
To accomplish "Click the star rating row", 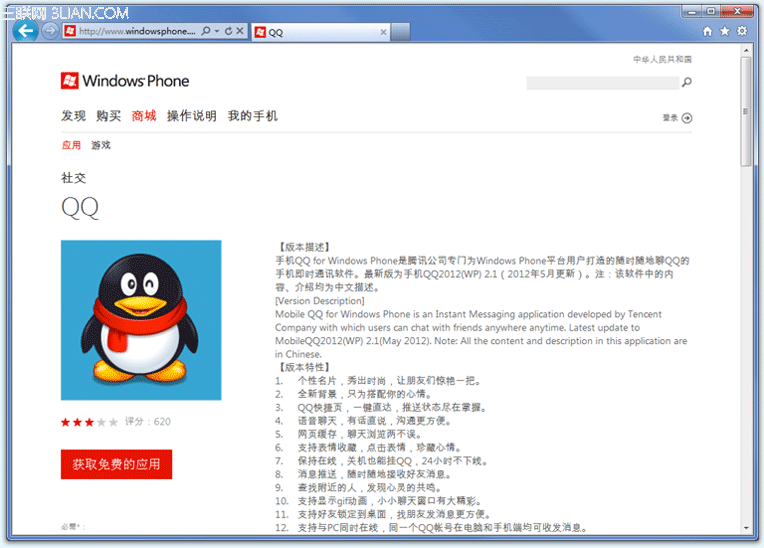I will tap(89, 422).
